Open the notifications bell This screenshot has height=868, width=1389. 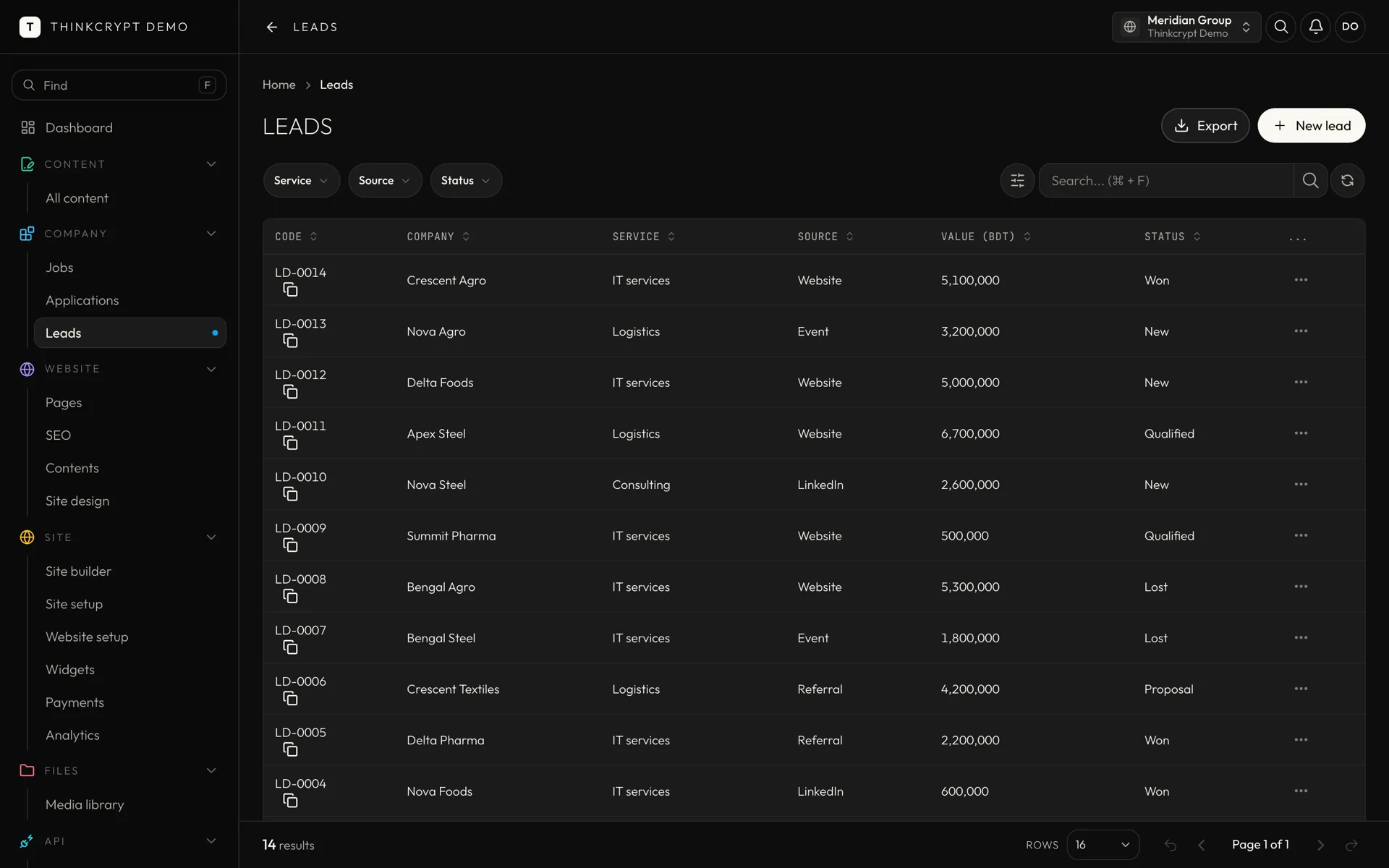1315,27
